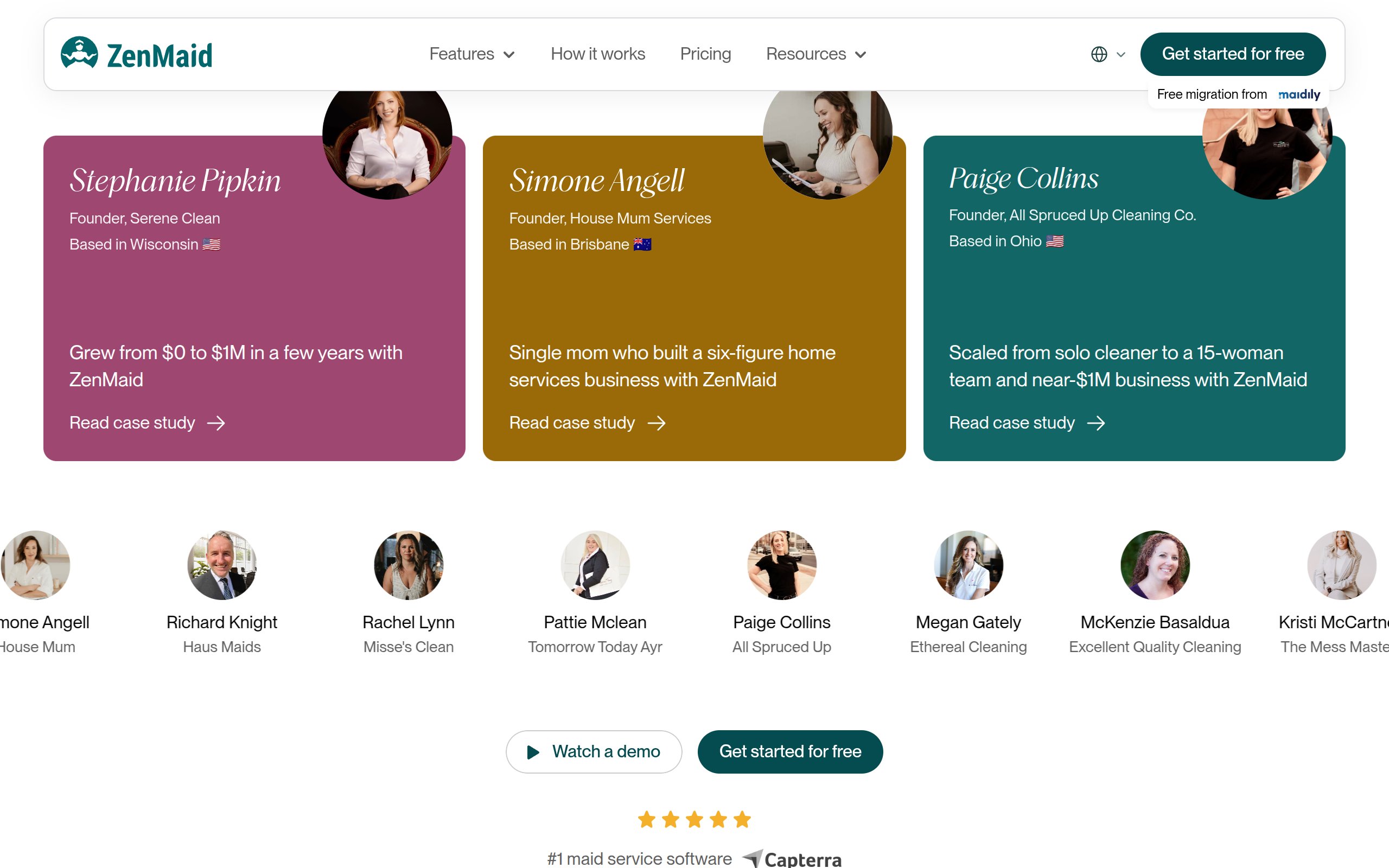Select Megan Gately's avatar

click(969, 565)
